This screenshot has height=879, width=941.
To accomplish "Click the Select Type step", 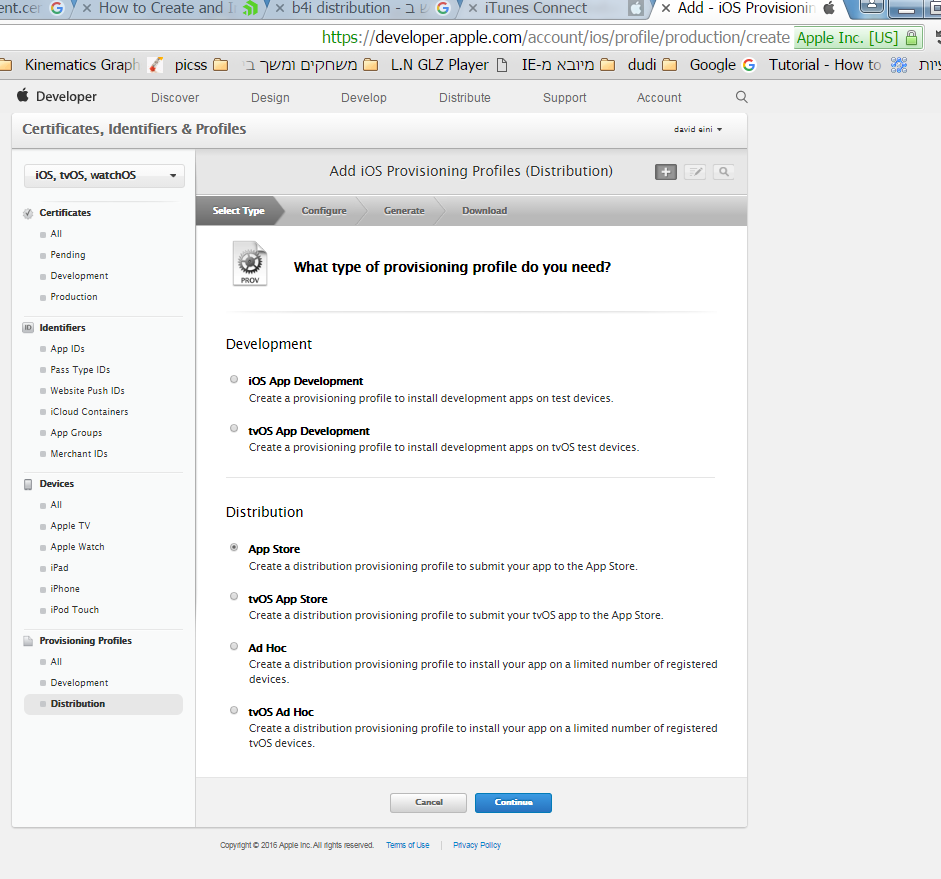I will tap(238, 211).
